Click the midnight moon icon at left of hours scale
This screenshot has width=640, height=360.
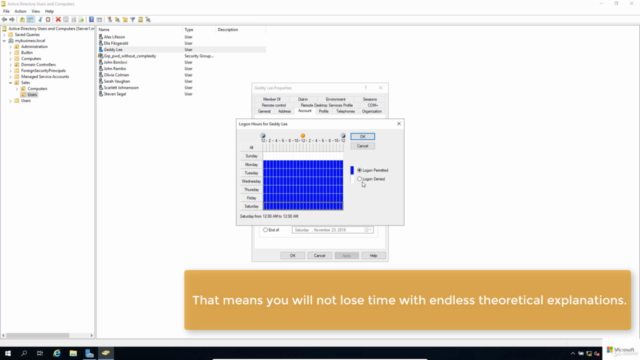(x=263, y=136)
